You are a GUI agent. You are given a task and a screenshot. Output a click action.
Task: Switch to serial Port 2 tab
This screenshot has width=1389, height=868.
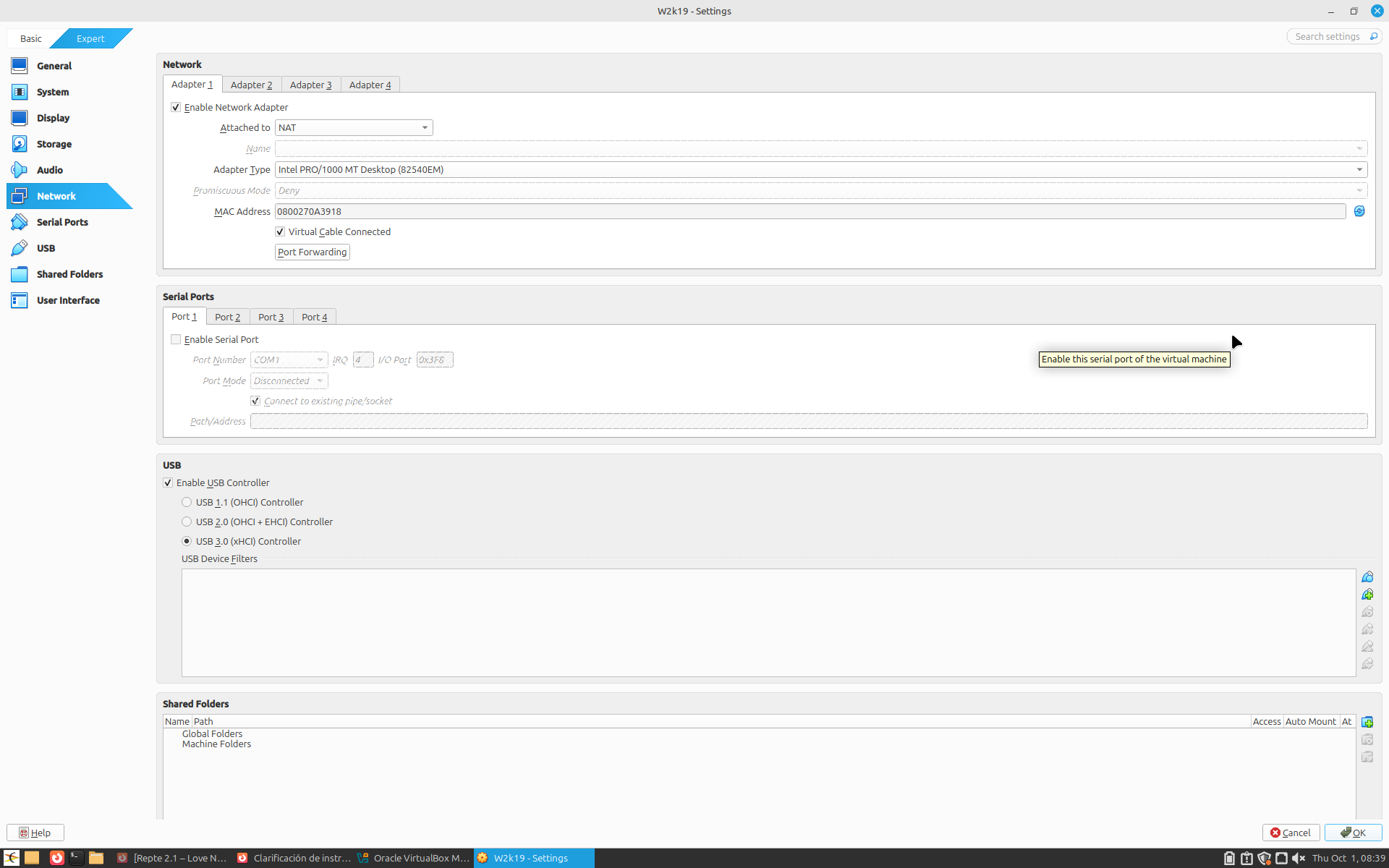[x=227, y=317]
